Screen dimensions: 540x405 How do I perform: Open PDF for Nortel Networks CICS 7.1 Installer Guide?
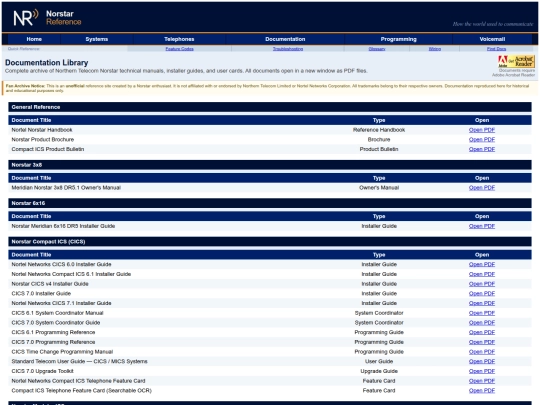click(482, 303)
